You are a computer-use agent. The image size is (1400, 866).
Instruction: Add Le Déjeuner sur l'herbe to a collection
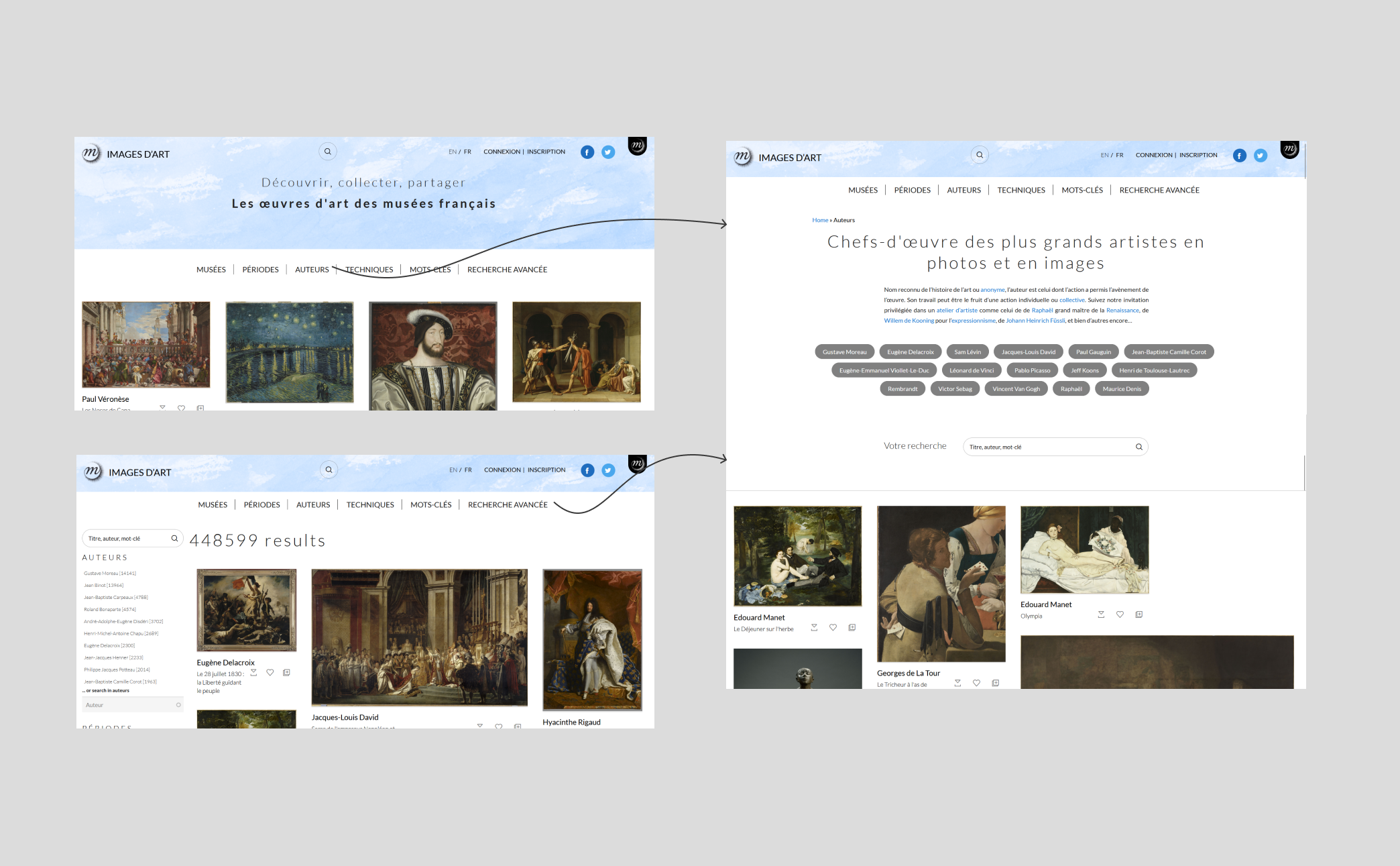point(852,628)
